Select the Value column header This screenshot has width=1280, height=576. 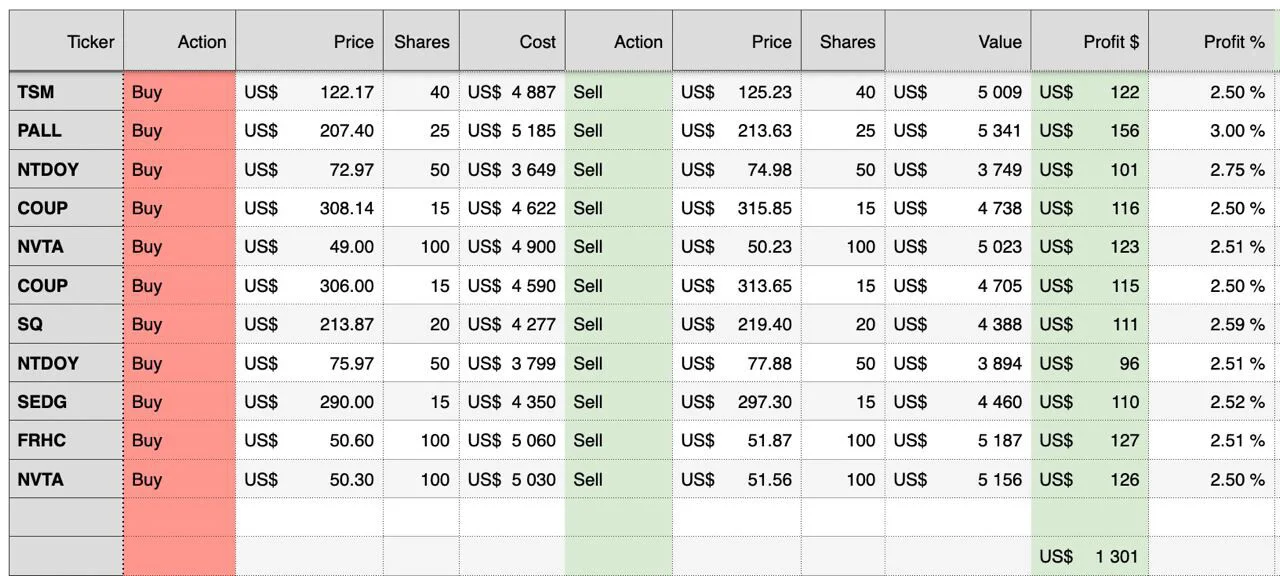[x=958, y=42]
